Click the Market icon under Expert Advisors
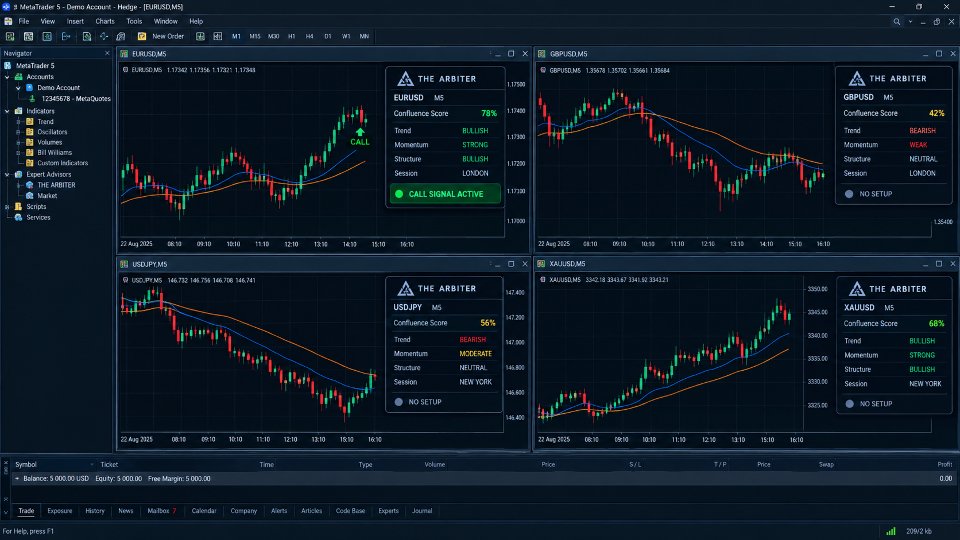 29,196
